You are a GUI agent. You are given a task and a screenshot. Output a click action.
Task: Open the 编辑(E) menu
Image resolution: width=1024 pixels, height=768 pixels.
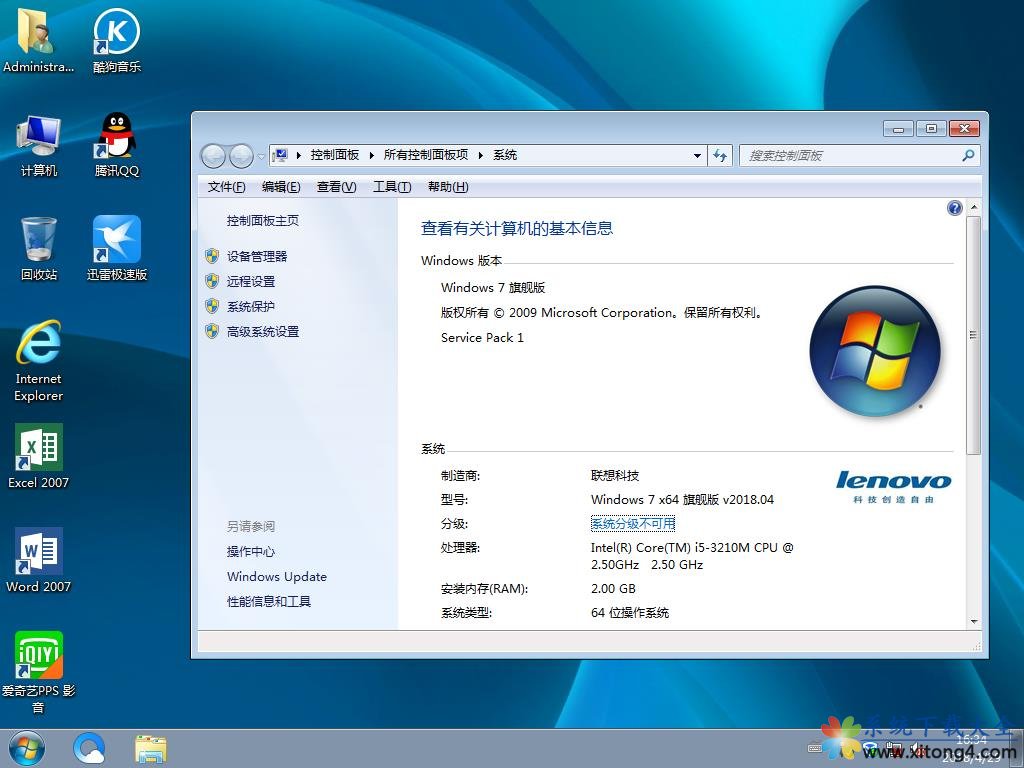pos(281,187)
